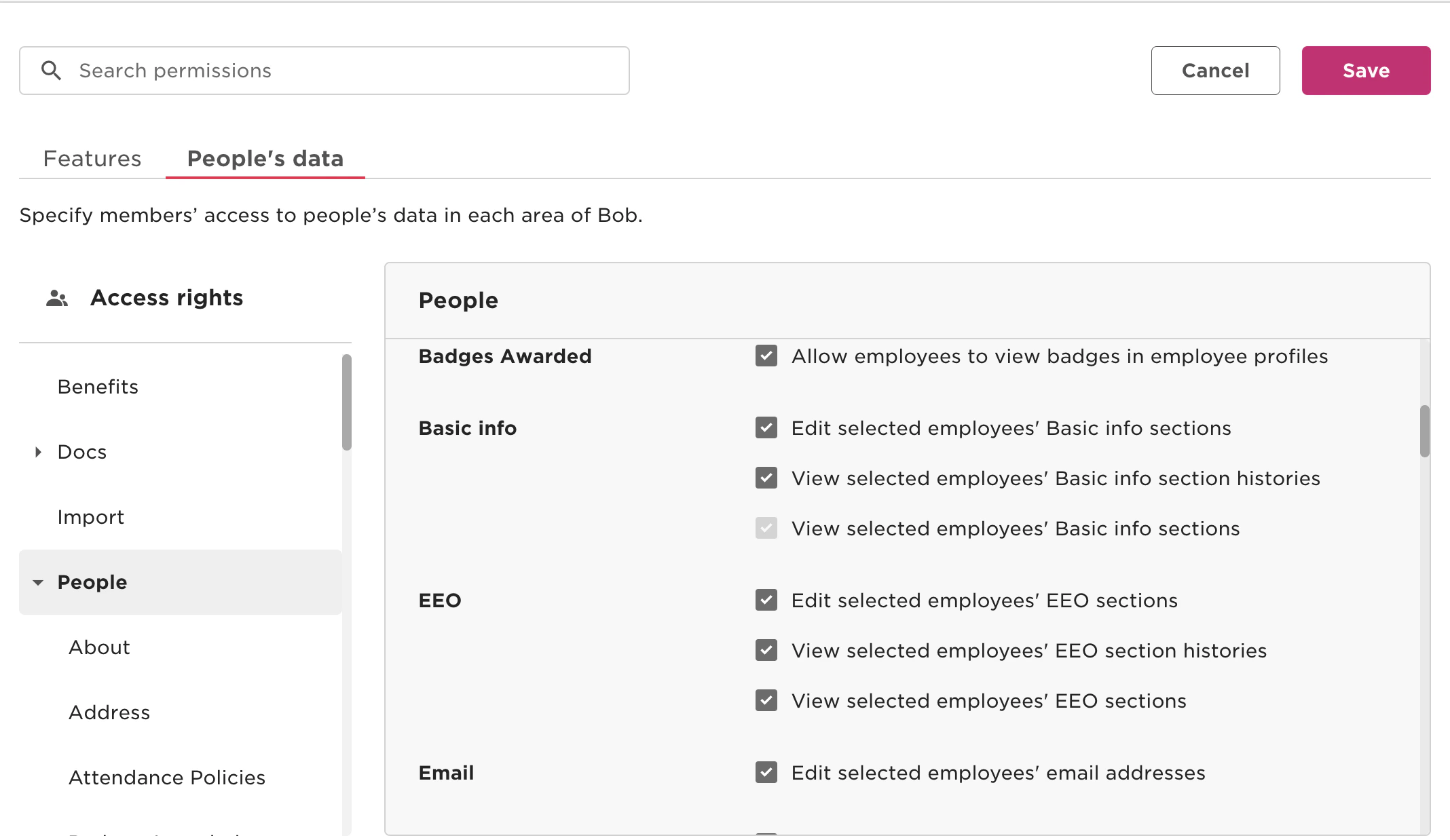This screenshot has height=840, width=1450.
Task: Expand the Docs tree item
Action: click(x=38, y=452)
